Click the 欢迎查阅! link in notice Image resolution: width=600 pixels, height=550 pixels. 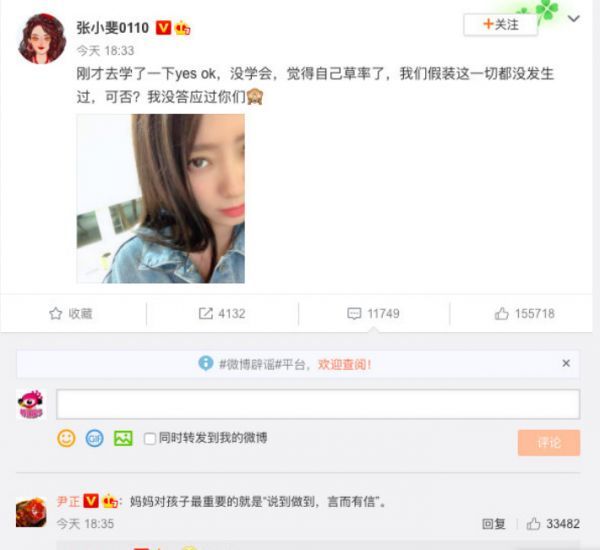point(344,364)
